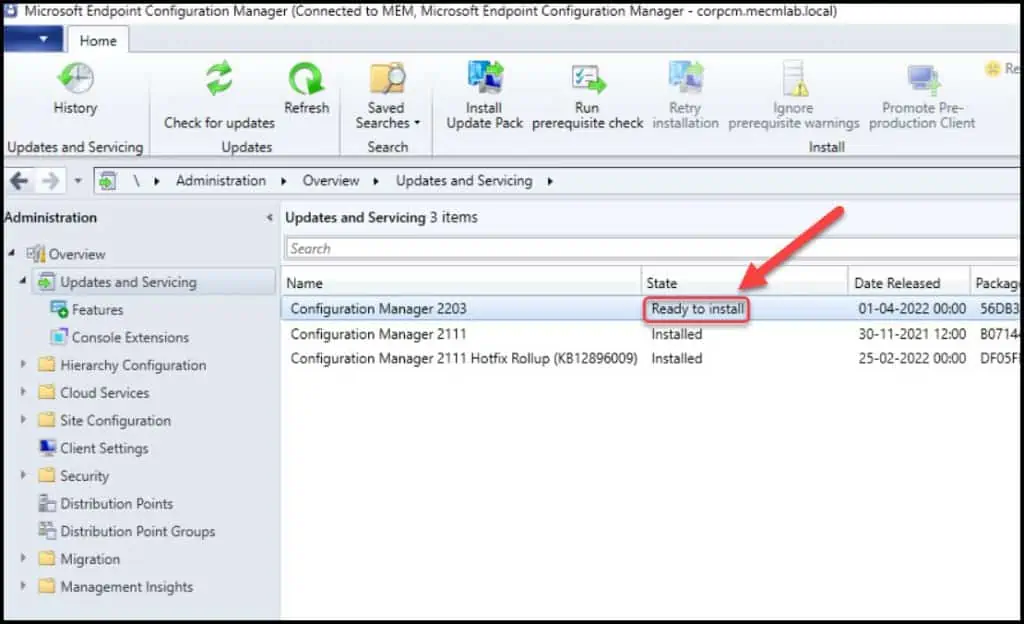
Task: Select Cloud Services folder item
Action: click(104, 393)
